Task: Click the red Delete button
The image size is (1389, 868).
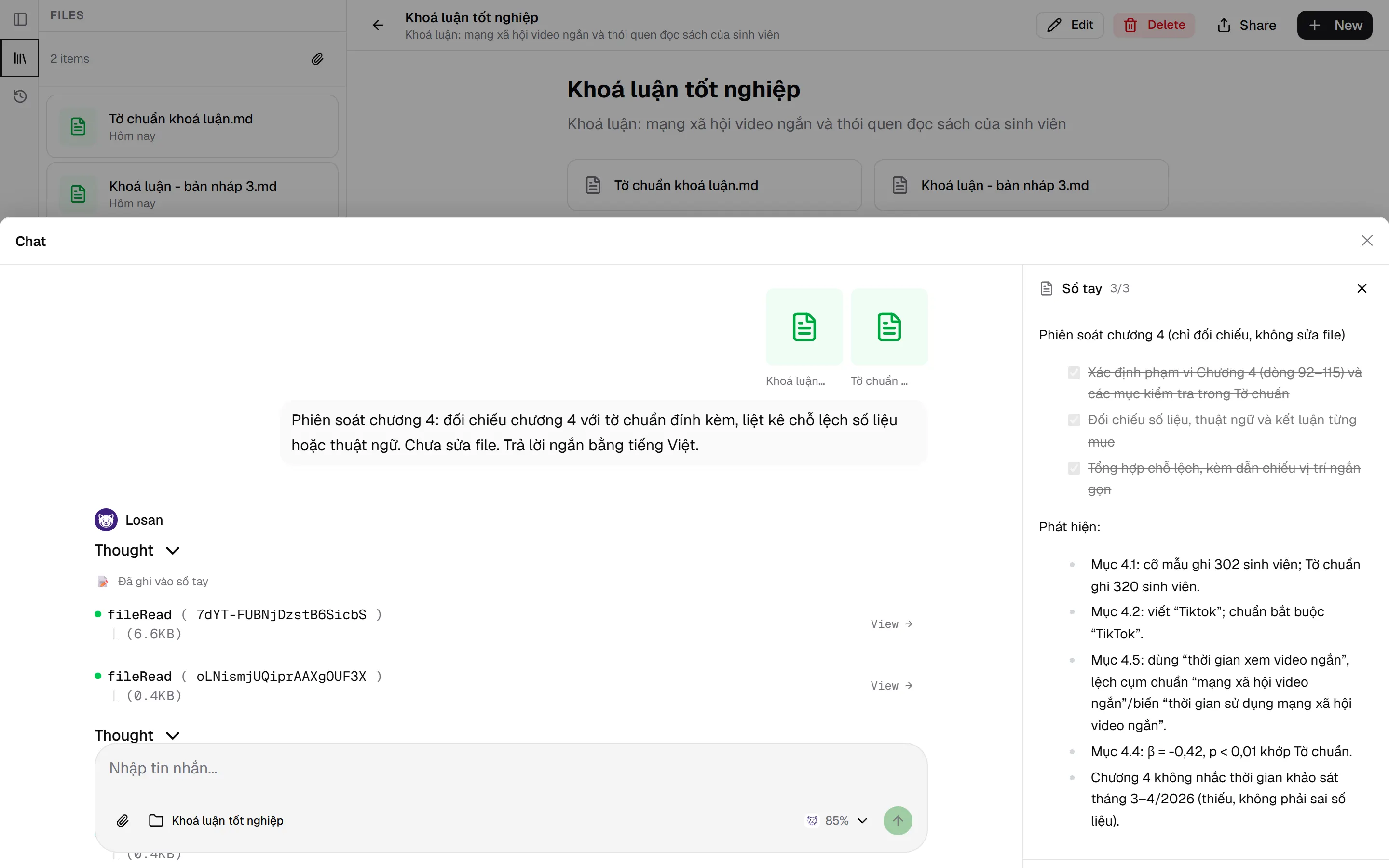Action: pyautogui.click(x=1154, y=25)
